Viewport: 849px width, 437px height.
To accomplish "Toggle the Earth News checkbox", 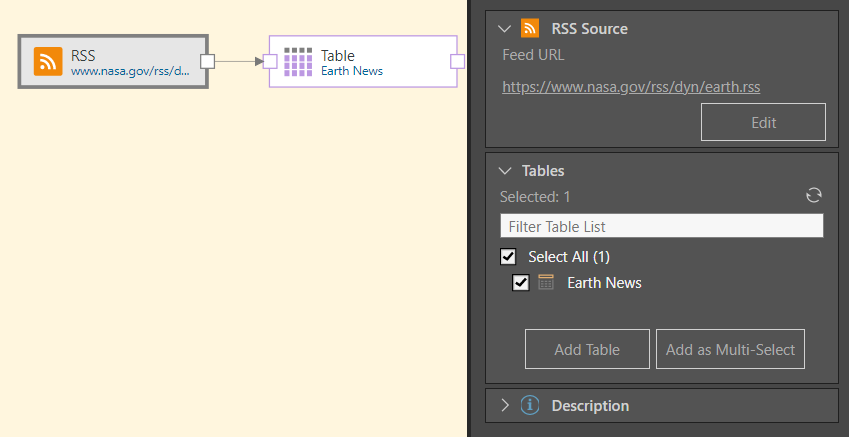I will [520, 283].
